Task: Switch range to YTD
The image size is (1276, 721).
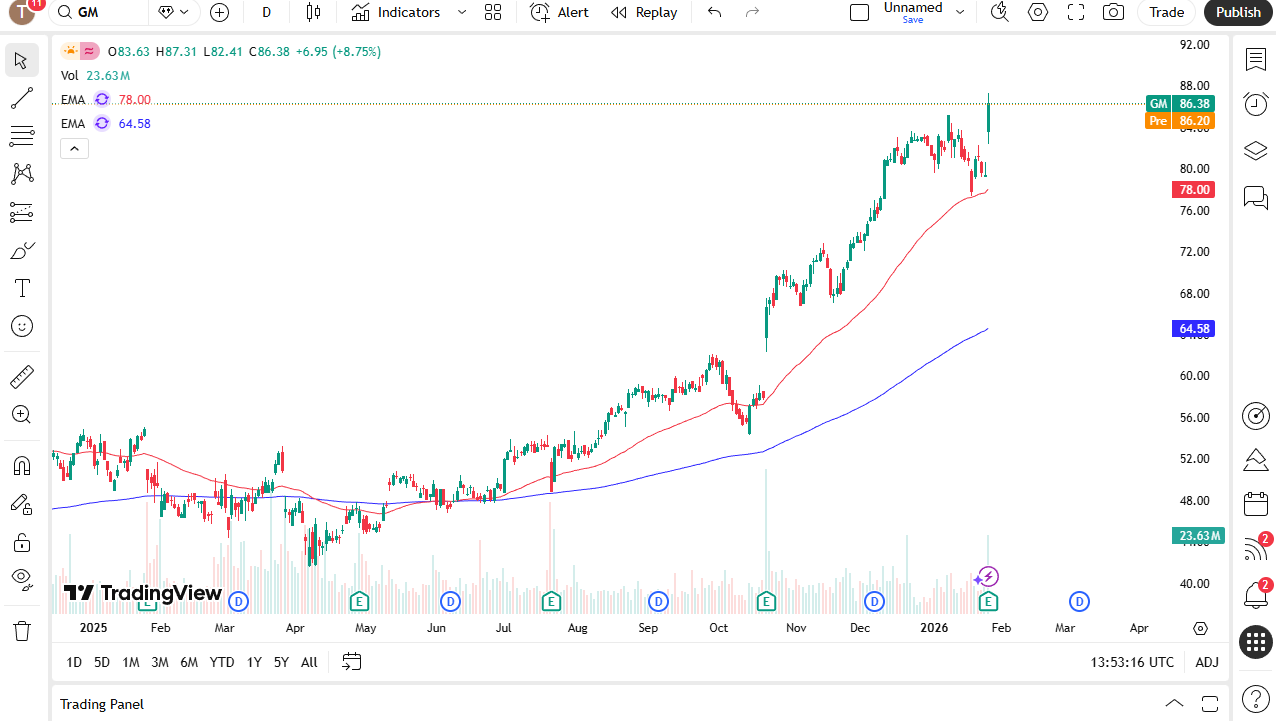Action: tap(222, 662)
